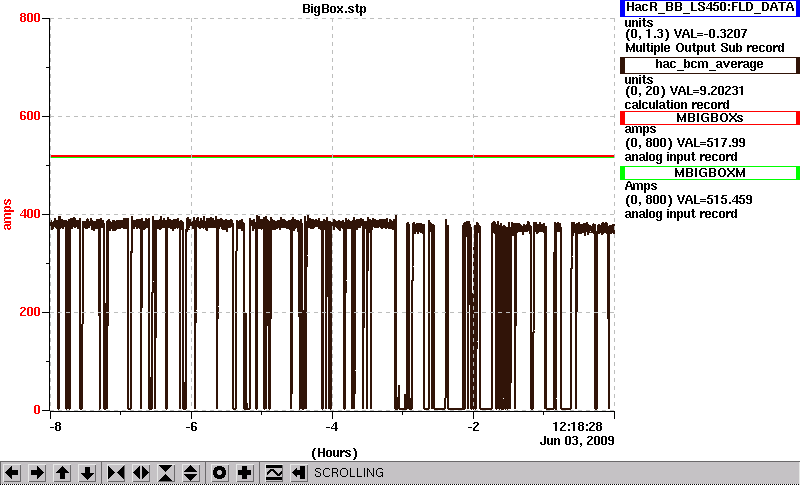This screenshot has width=800, height=485.
Task: Click the VAL=-0.3207 reading
Action: (711, 34)
